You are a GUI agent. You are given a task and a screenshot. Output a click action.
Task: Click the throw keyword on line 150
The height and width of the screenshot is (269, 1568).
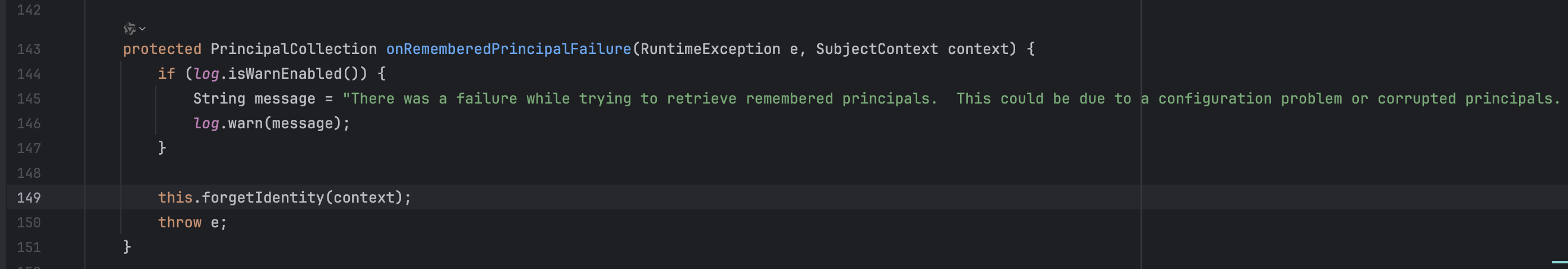pyautogui.click(x=179, y=223)
